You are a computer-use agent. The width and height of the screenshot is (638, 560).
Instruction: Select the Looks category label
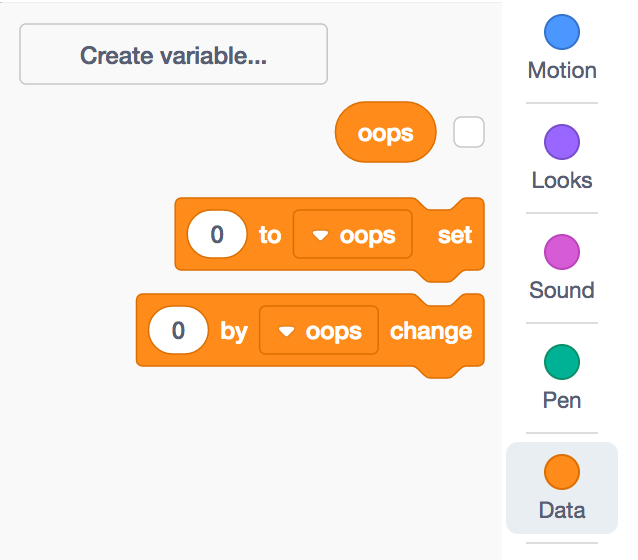[562, 181]
